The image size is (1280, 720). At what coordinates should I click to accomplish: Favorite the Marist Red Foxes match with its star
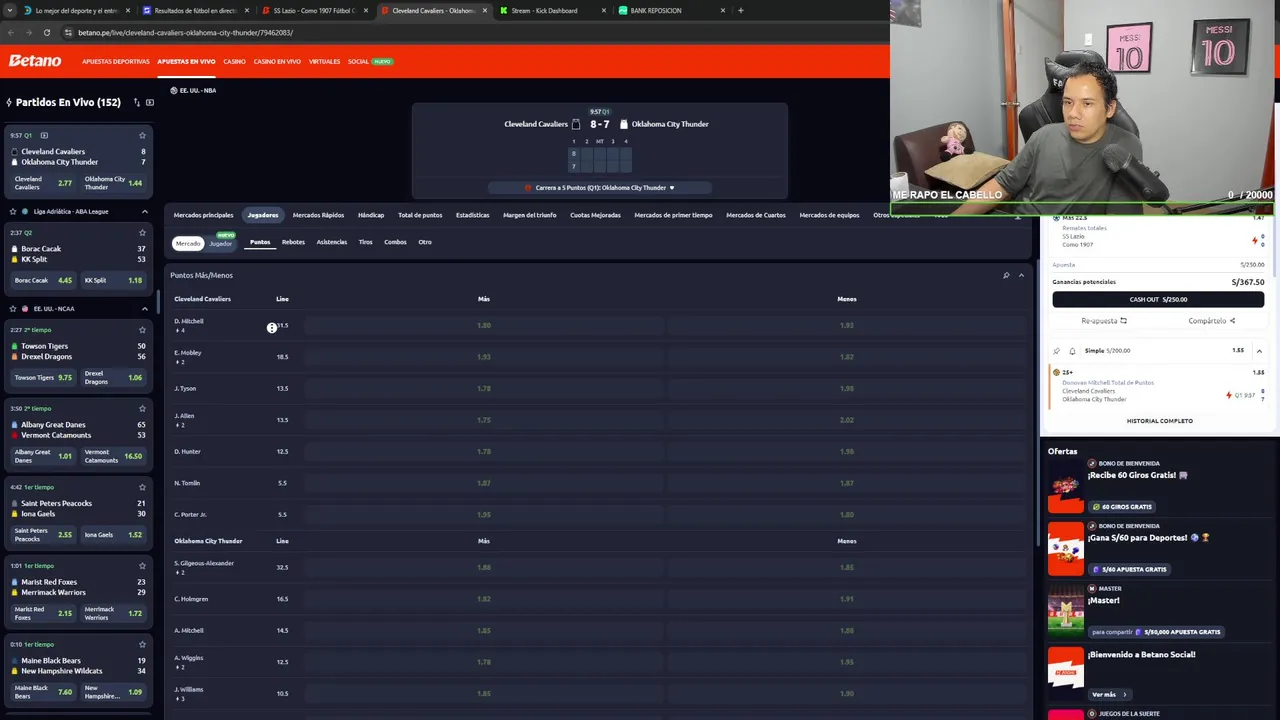[142, 565]
